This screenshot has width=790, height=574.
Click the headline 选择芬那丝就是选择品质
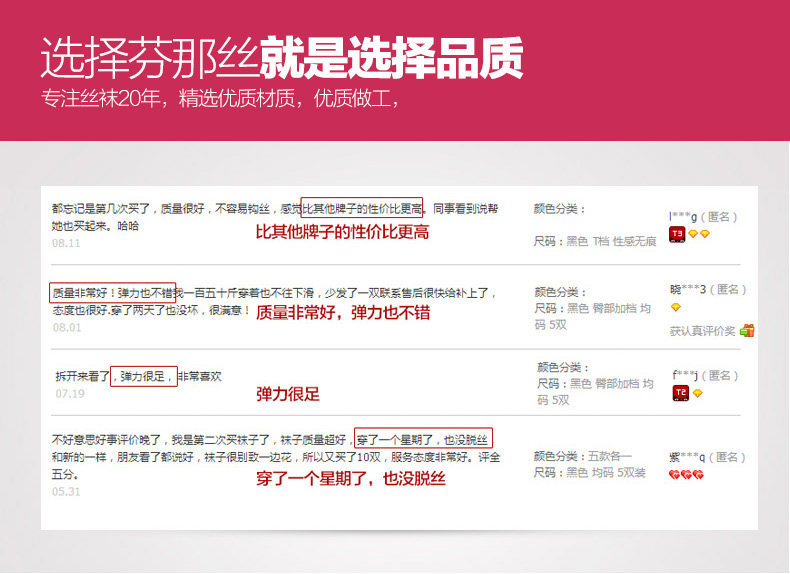282,58
